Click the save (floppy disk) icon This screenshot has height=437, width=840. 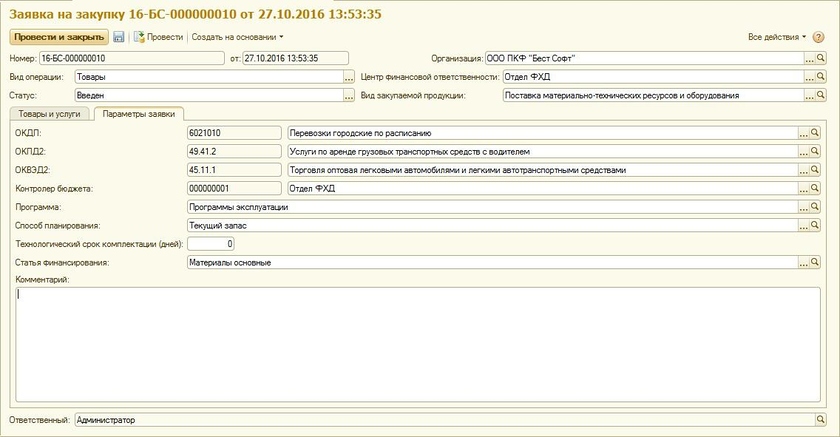click(x=118, y=37)
